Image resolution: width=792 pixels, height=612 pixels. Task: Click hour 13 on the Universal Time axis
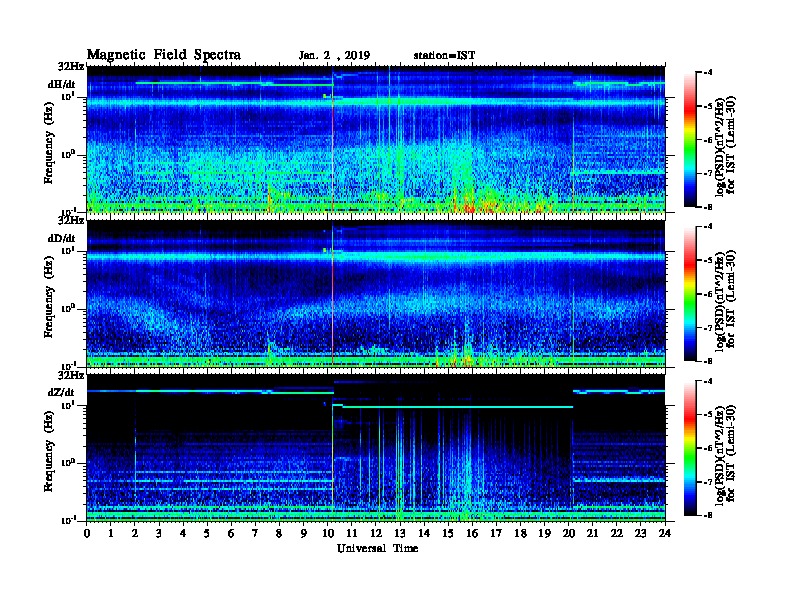point(400,533)
